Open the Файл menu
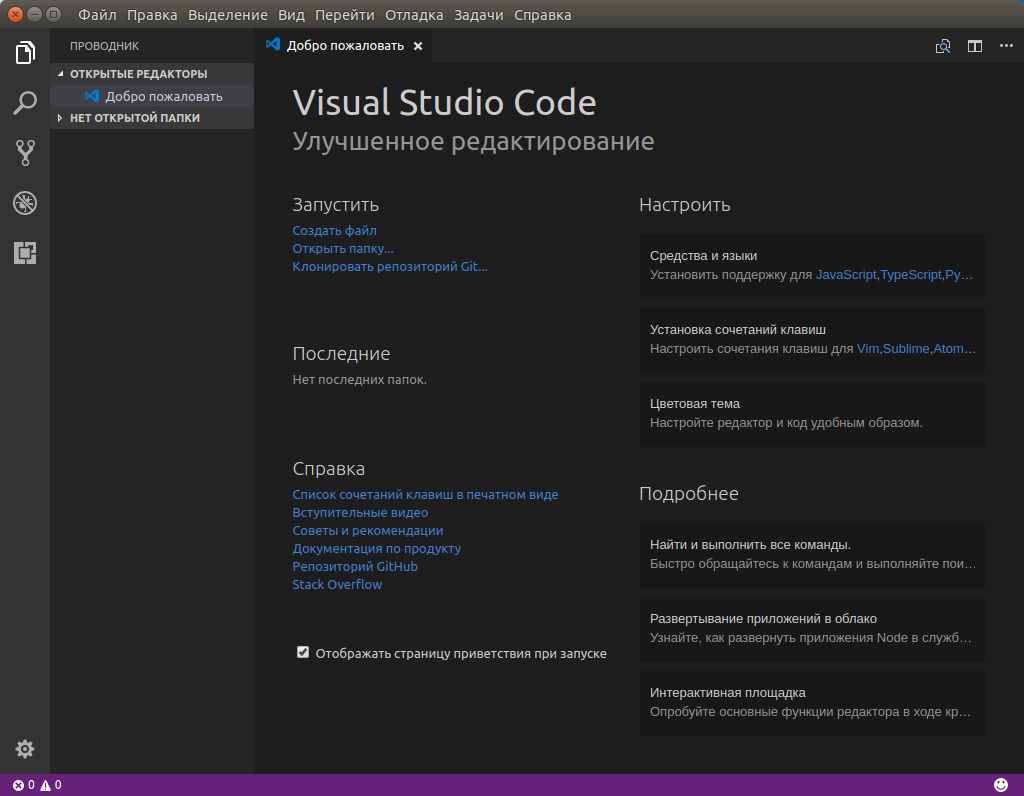The height and width of the screenshot is (796, 1024). [97, 15]
